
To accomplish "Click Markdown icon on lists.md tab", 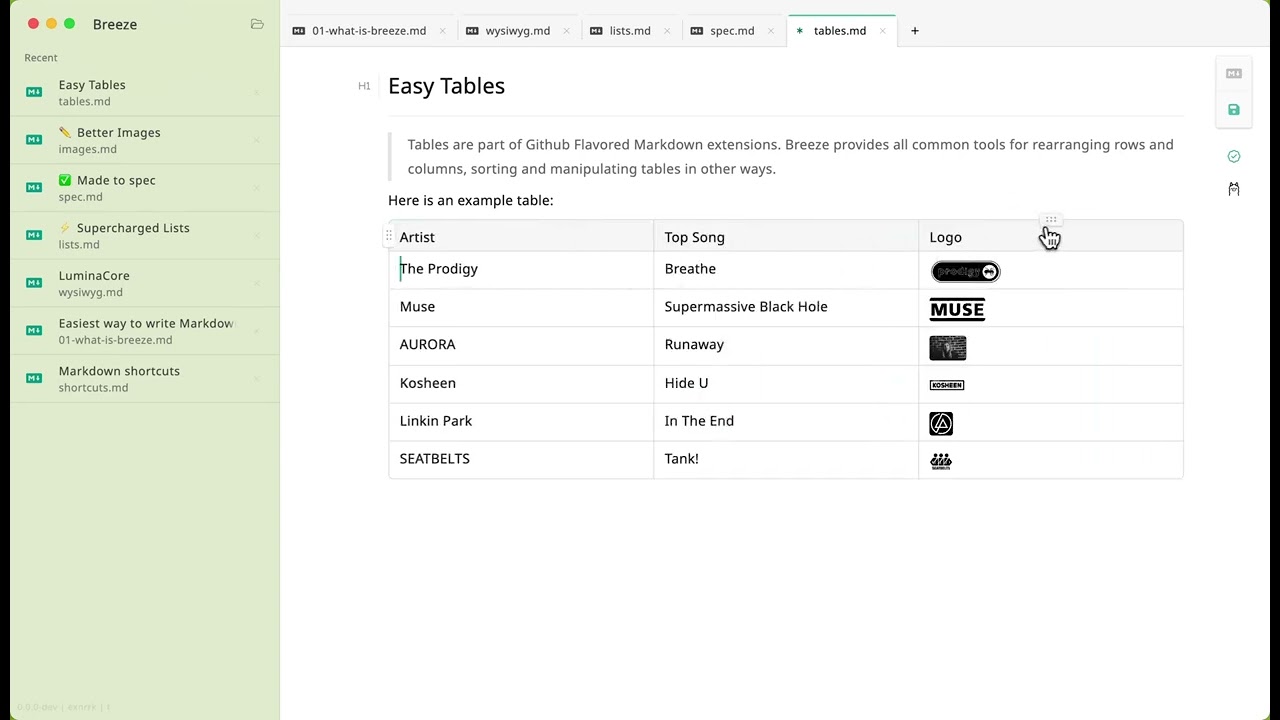I will tap(596, 31).
